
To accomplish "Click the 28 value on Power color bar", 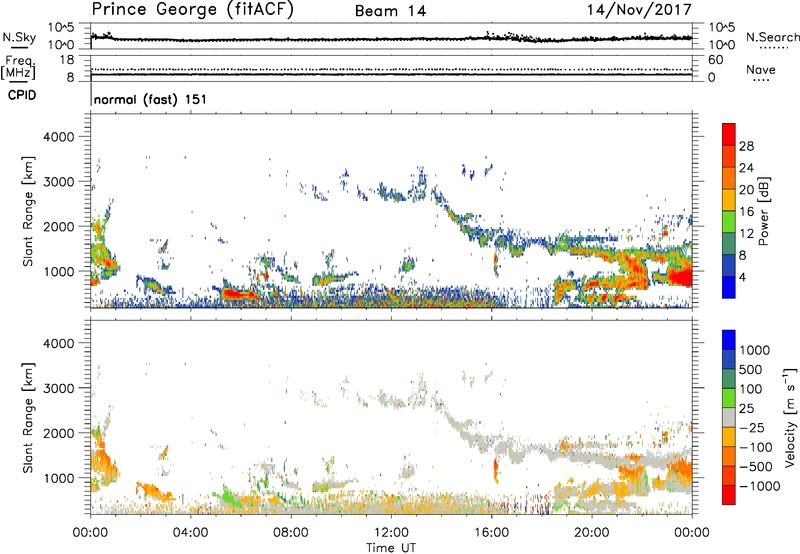I will (x=746, y=146).
